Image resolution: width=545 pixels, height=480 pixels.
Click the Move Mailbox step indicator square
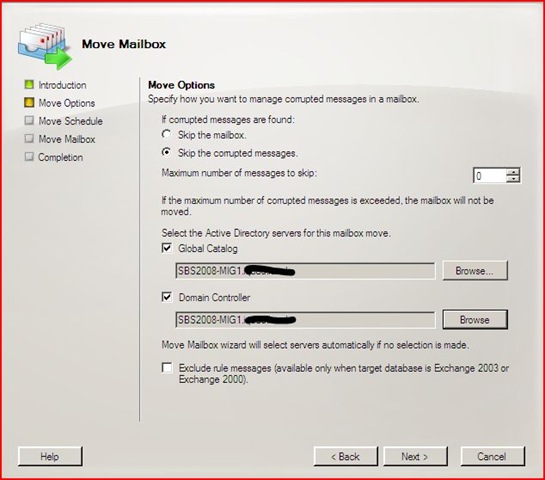click(29, 139)
